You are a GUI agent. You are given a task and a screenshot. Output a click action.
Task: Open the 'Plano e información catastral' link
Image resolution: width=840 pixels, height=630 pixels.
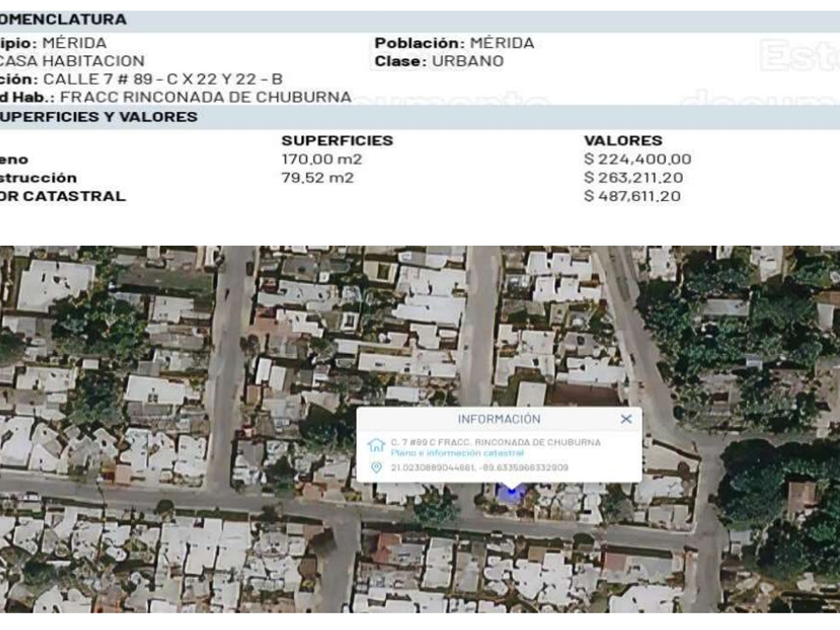pos(457,453)
